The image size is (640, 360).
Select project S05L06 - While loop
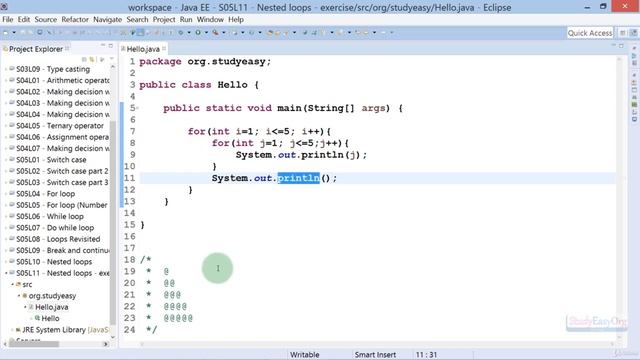click(x=49, y=216)
